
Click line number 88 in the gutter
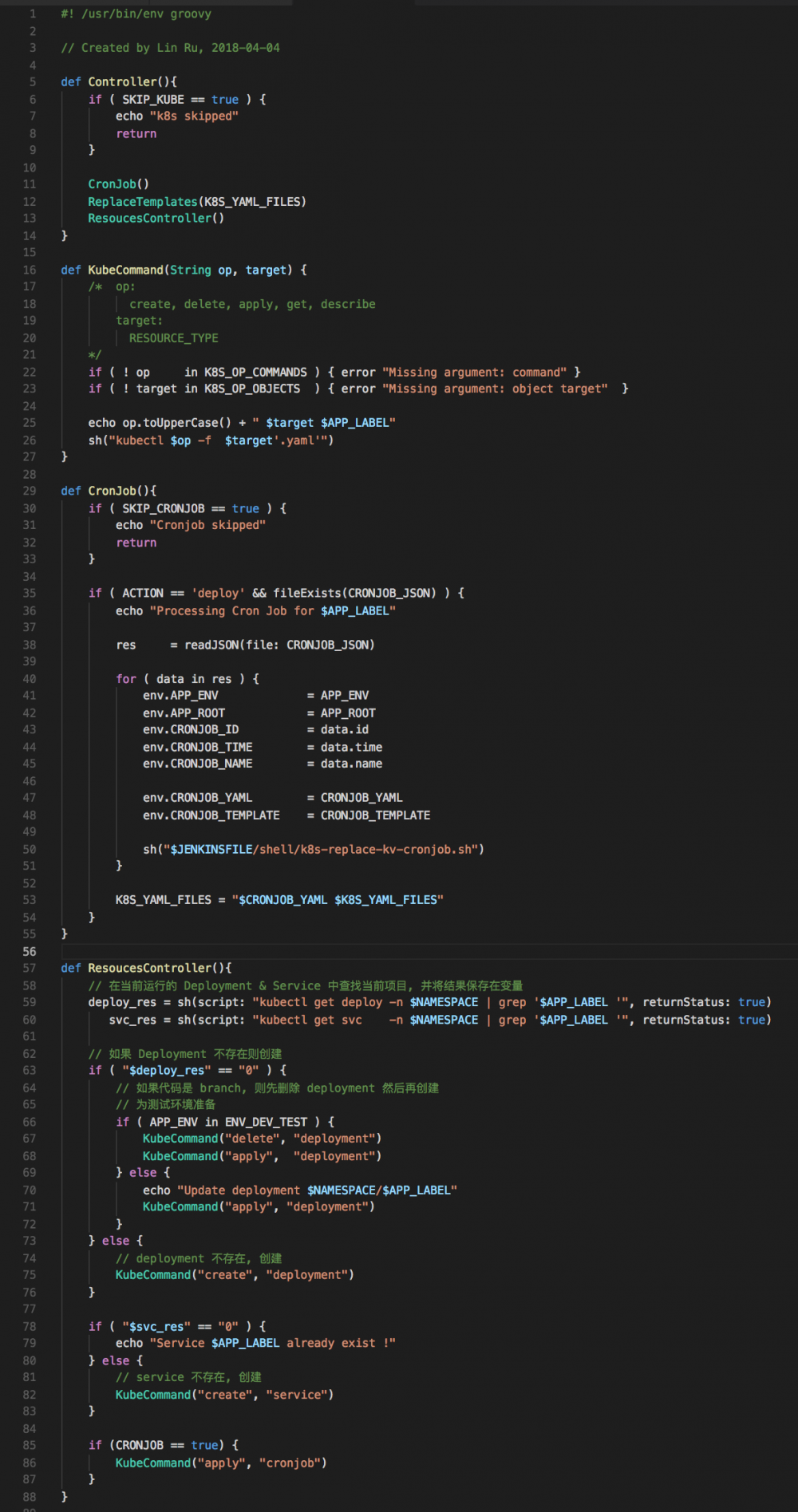point(30,1497)
